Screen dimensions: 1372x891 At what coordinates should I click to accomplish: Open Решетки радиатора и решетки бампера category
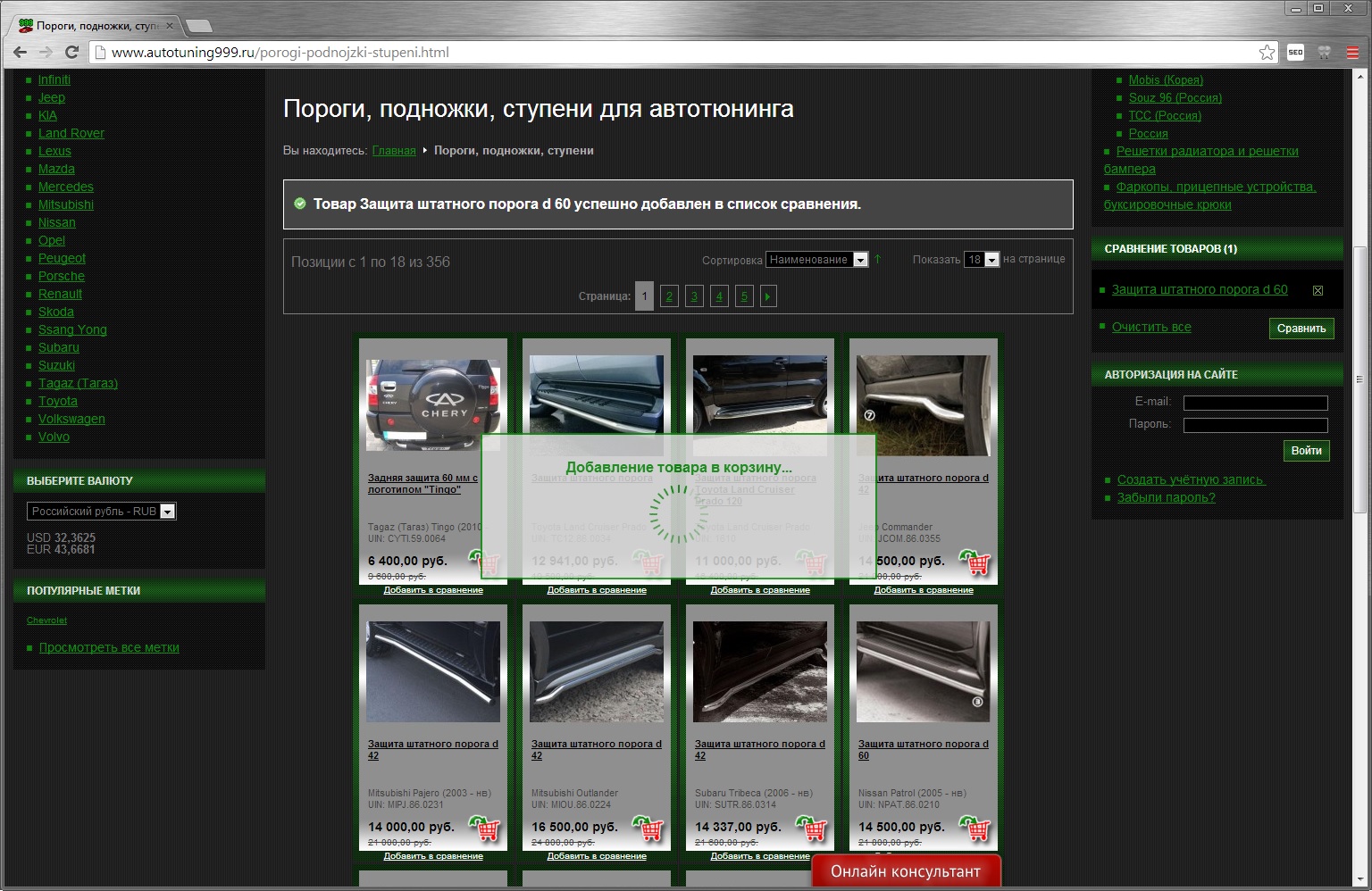pos(1201,160)
